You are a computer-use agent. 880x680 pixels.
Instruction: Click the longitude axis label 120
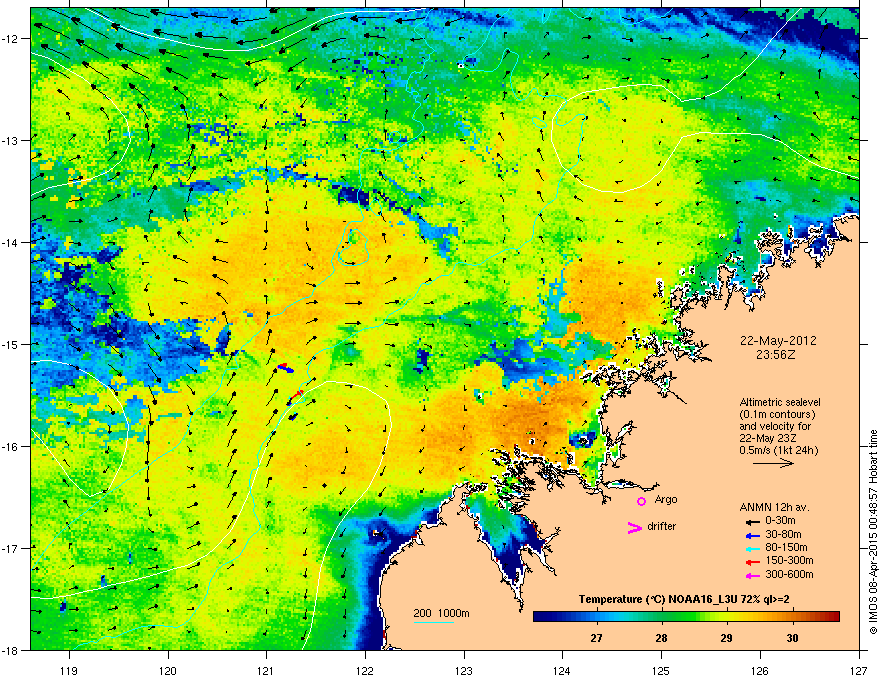pos(168,670)
